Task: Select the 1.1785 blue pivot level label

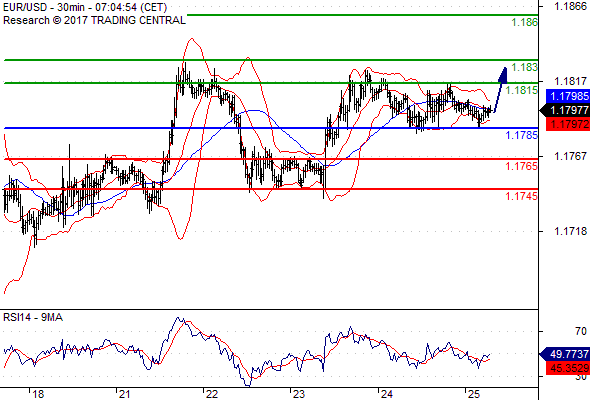Action: (x=522, y=135)
